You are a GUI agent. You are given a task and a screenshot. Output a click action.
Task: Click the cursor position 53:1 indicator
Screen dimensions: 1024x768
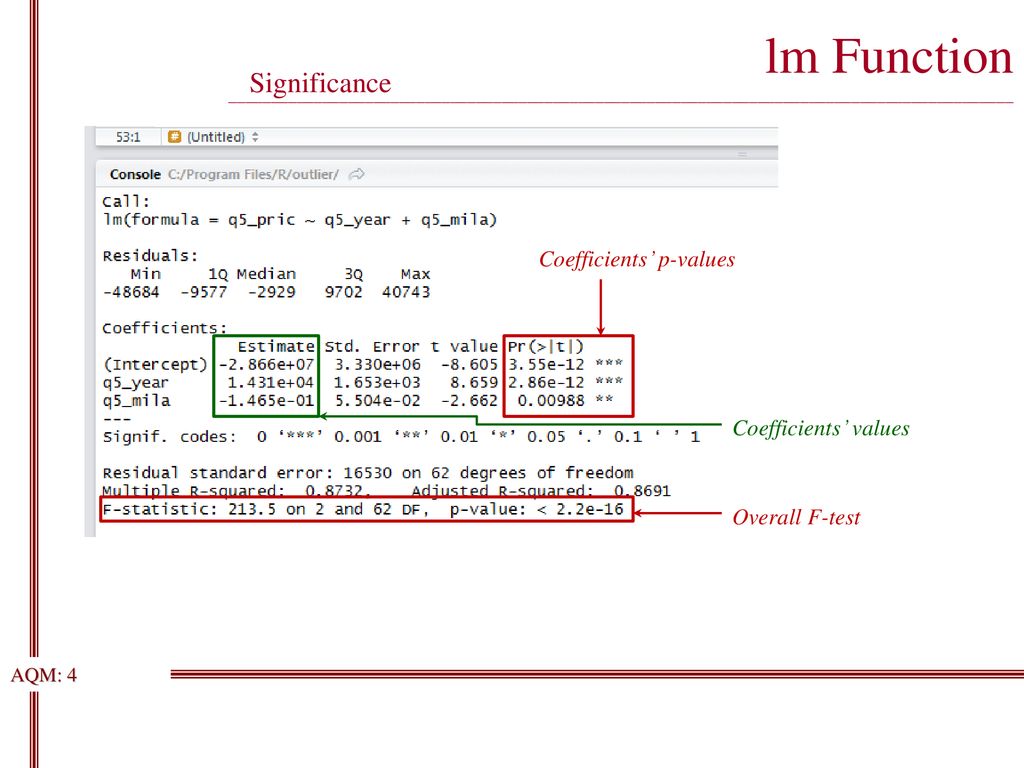pyautogui.click(x=128, y=137)
